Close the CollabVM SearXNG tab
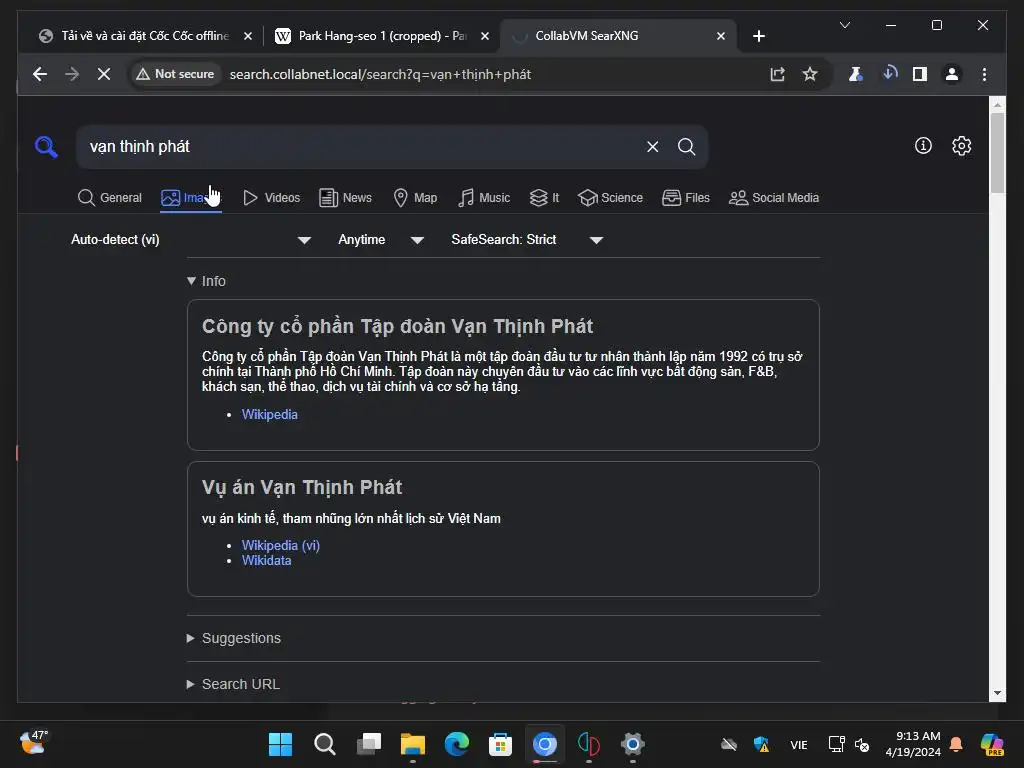Viewport: 1024px width, 768px height. tap(721, 36)
